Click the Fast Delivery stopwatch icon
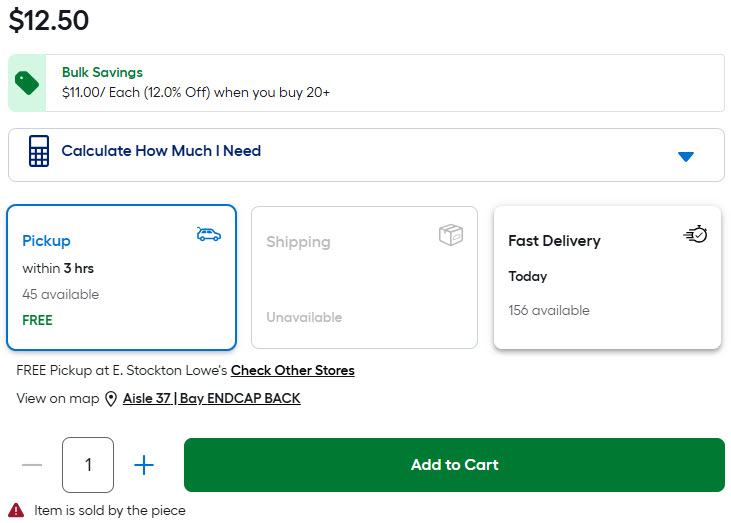This screenshot has width=731, height=523. pyautogui.click(x=696, y=234)
